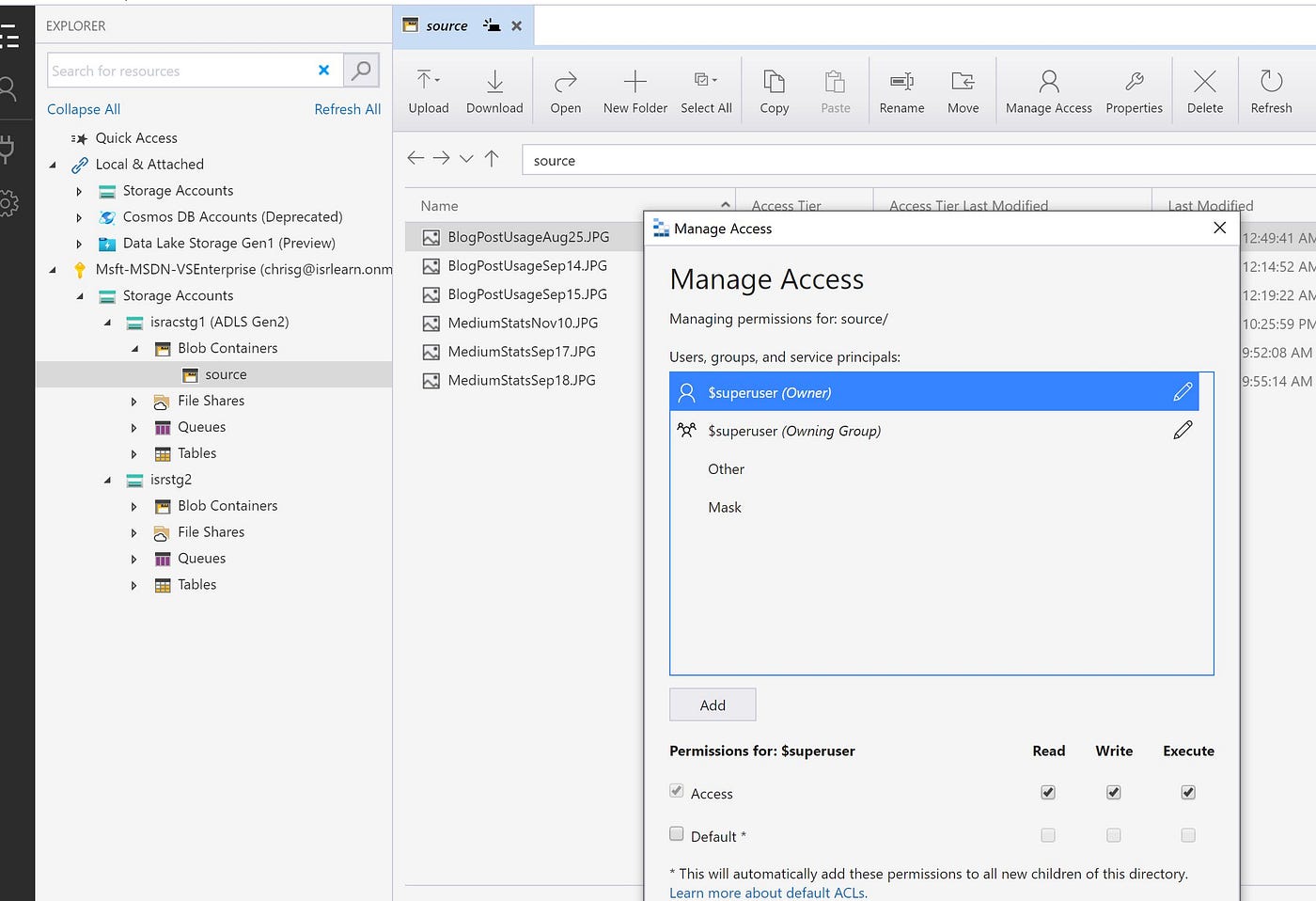Screen dimensions: 1316x901
Task: Enable the Default permissions checkbox
Action: 676,834
